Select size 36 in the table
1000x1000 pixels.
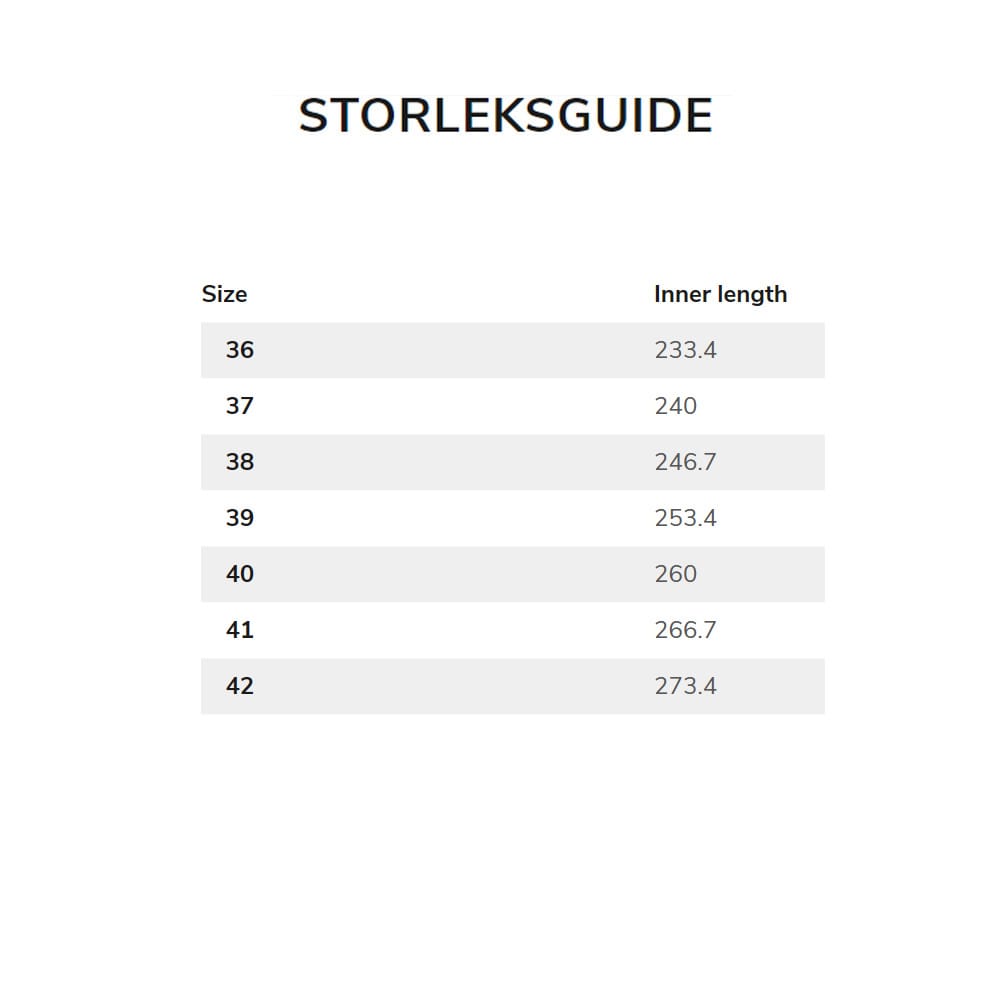240,350
